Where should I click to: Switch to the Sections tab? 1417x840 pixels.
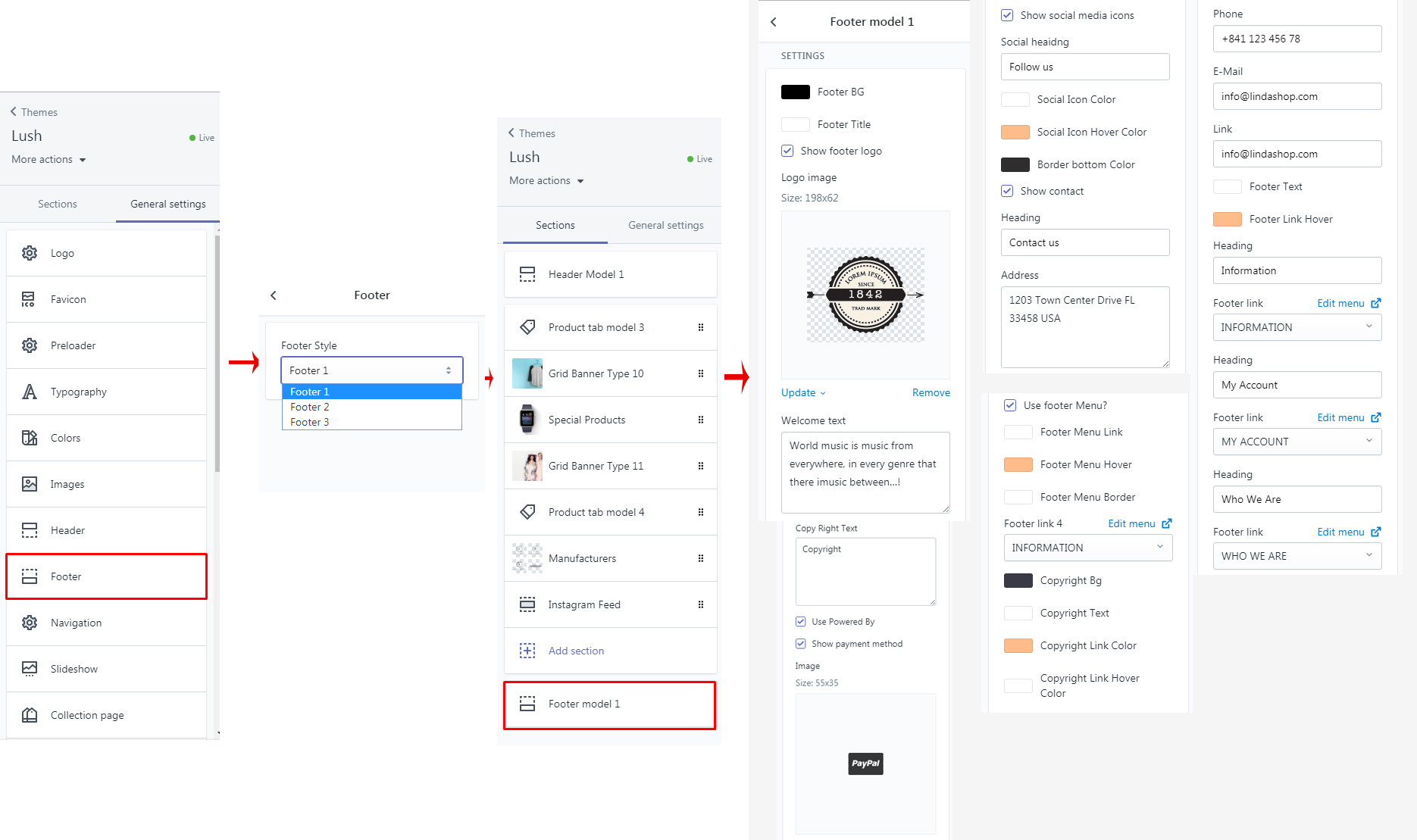[58, 204]
